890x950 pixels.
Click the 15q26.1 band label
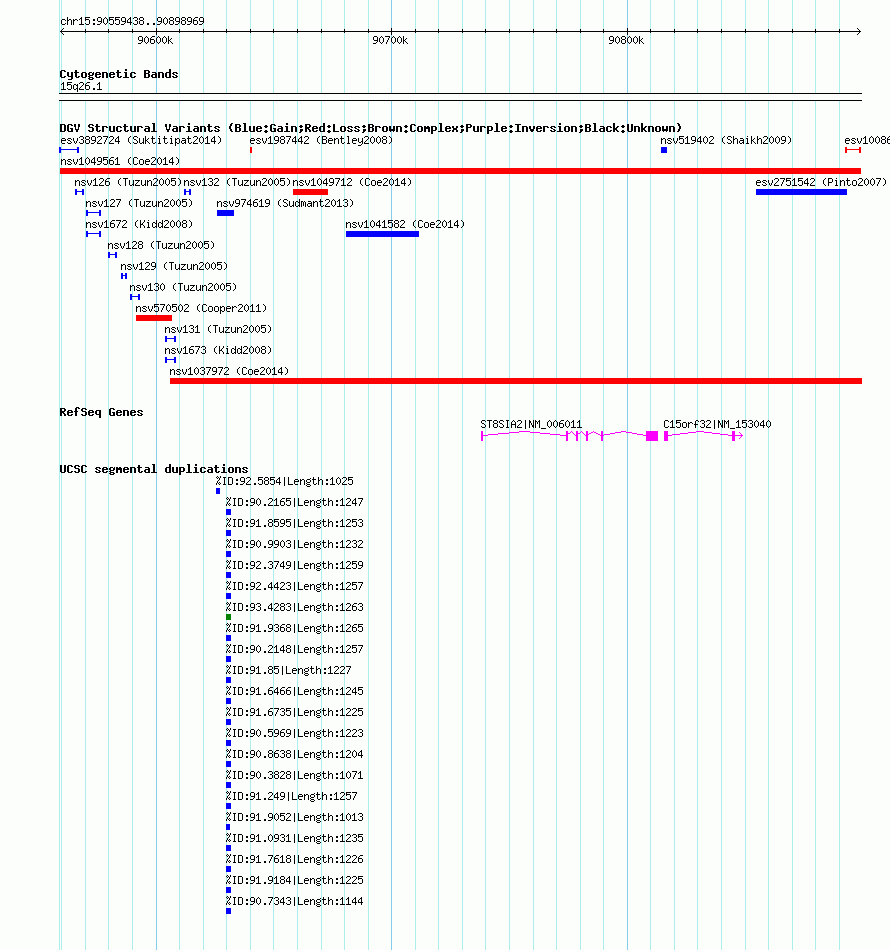[81, 87]
